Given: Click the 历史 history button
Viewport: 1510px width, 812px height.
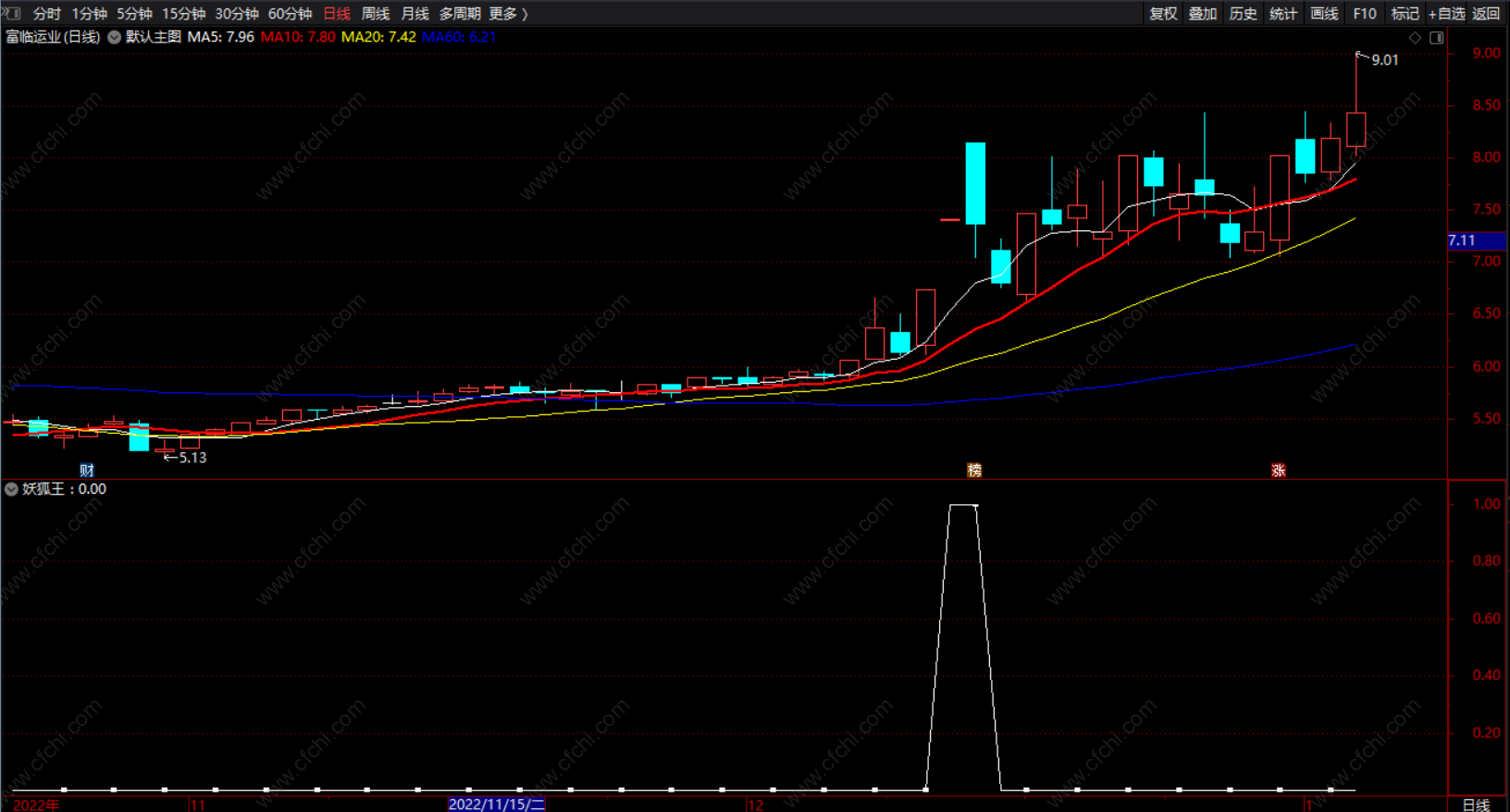Looking at the screenshot, I should pos(1244,14).
